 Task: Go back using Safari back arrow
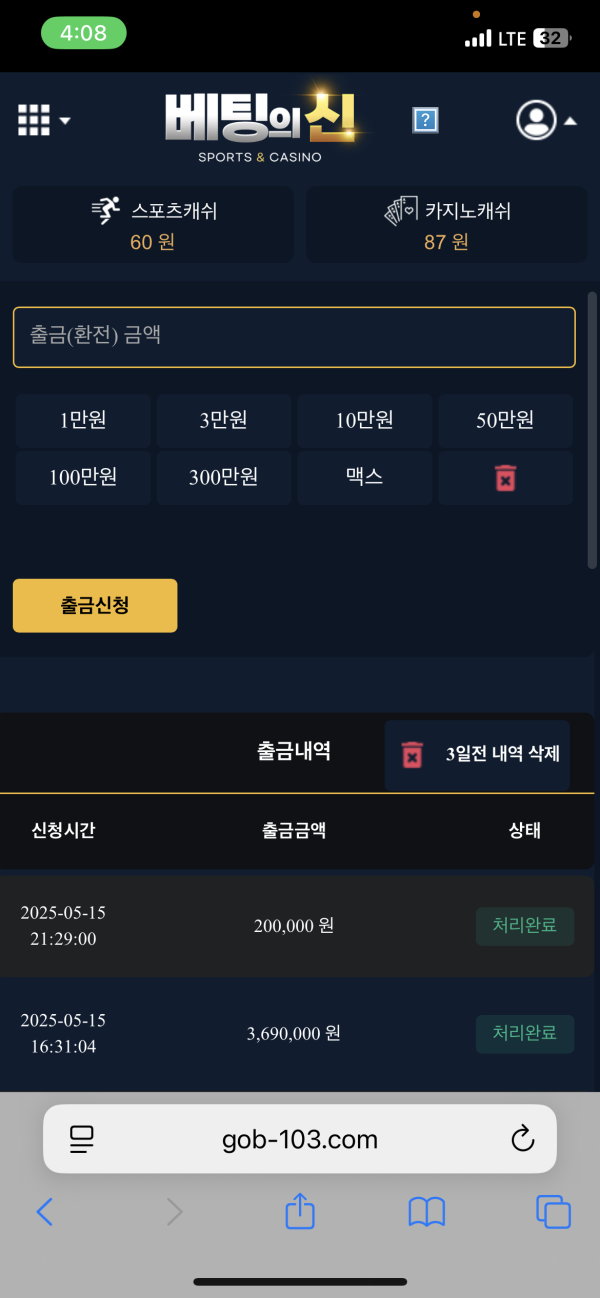coord(45,1212)
